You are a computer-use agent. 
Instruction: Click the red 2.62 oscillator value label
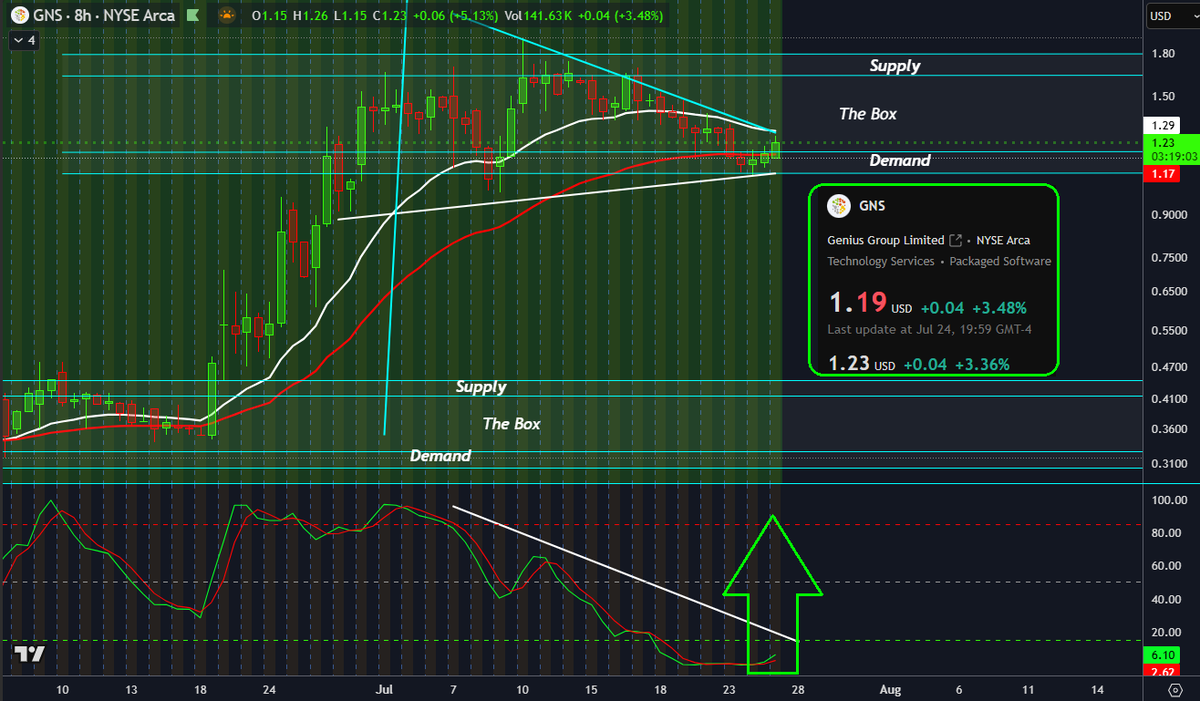point(1162,670)
